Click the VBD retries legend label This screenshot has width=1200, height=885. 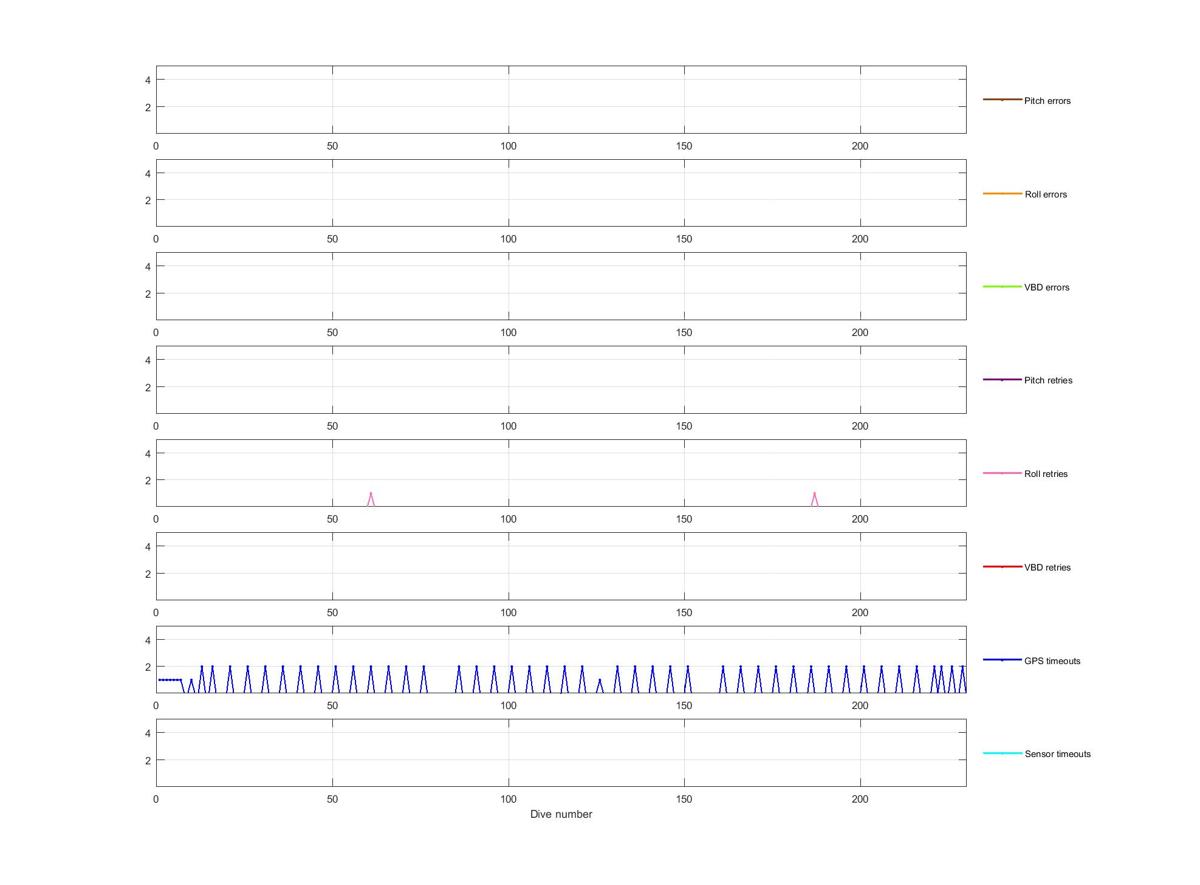pyautogui.click(x=1047, y=567)
